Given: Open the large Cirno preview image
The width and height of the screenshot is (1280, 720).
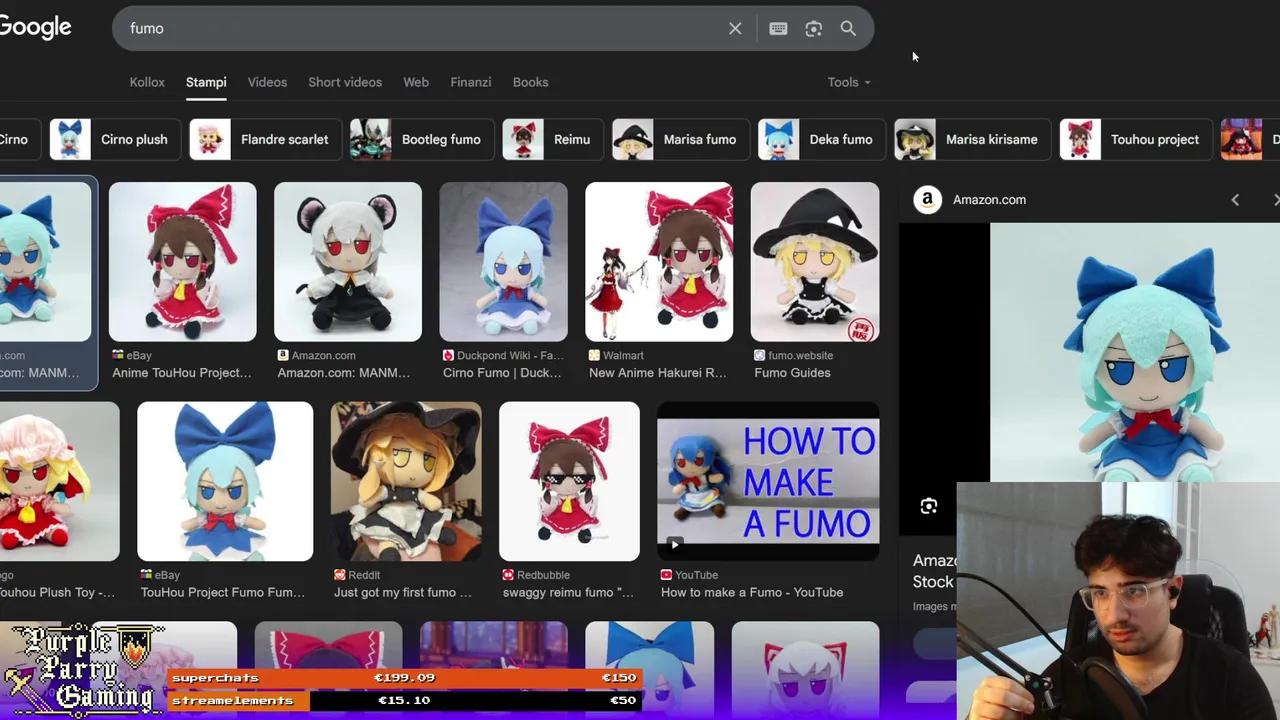Looking at the screenshot, I should 1135,352.
